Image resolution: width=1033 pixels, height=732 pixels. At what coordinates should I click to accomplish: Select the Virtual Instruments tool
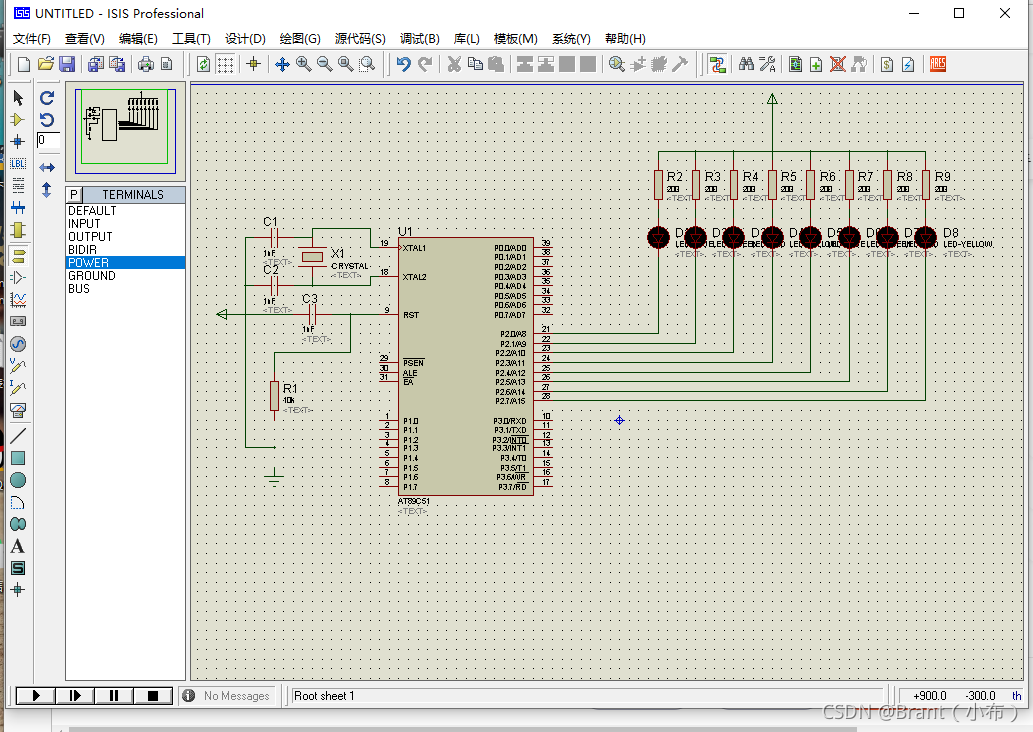[17, 409]
